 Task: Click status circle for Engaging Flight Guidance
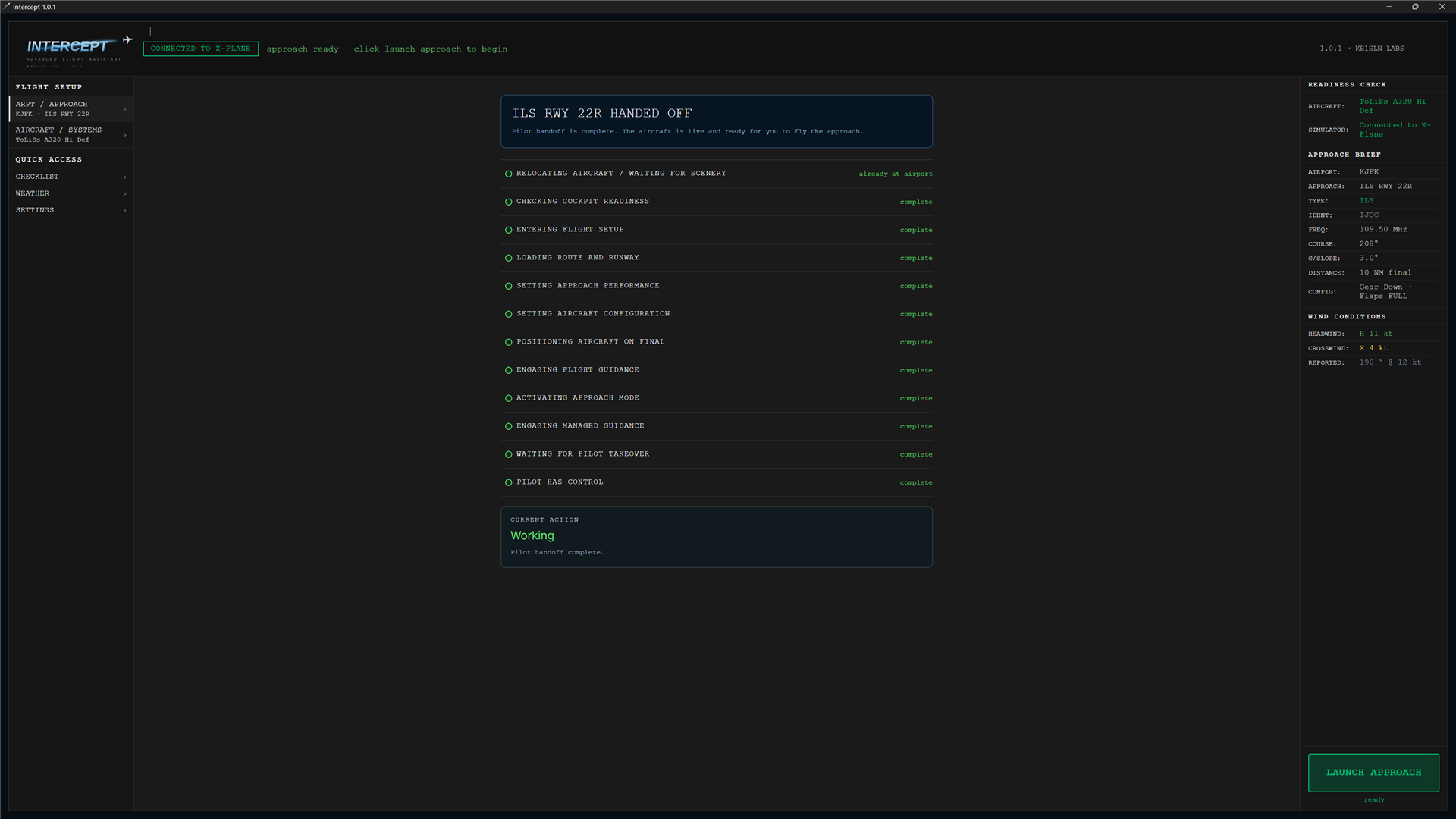(508, 370)
